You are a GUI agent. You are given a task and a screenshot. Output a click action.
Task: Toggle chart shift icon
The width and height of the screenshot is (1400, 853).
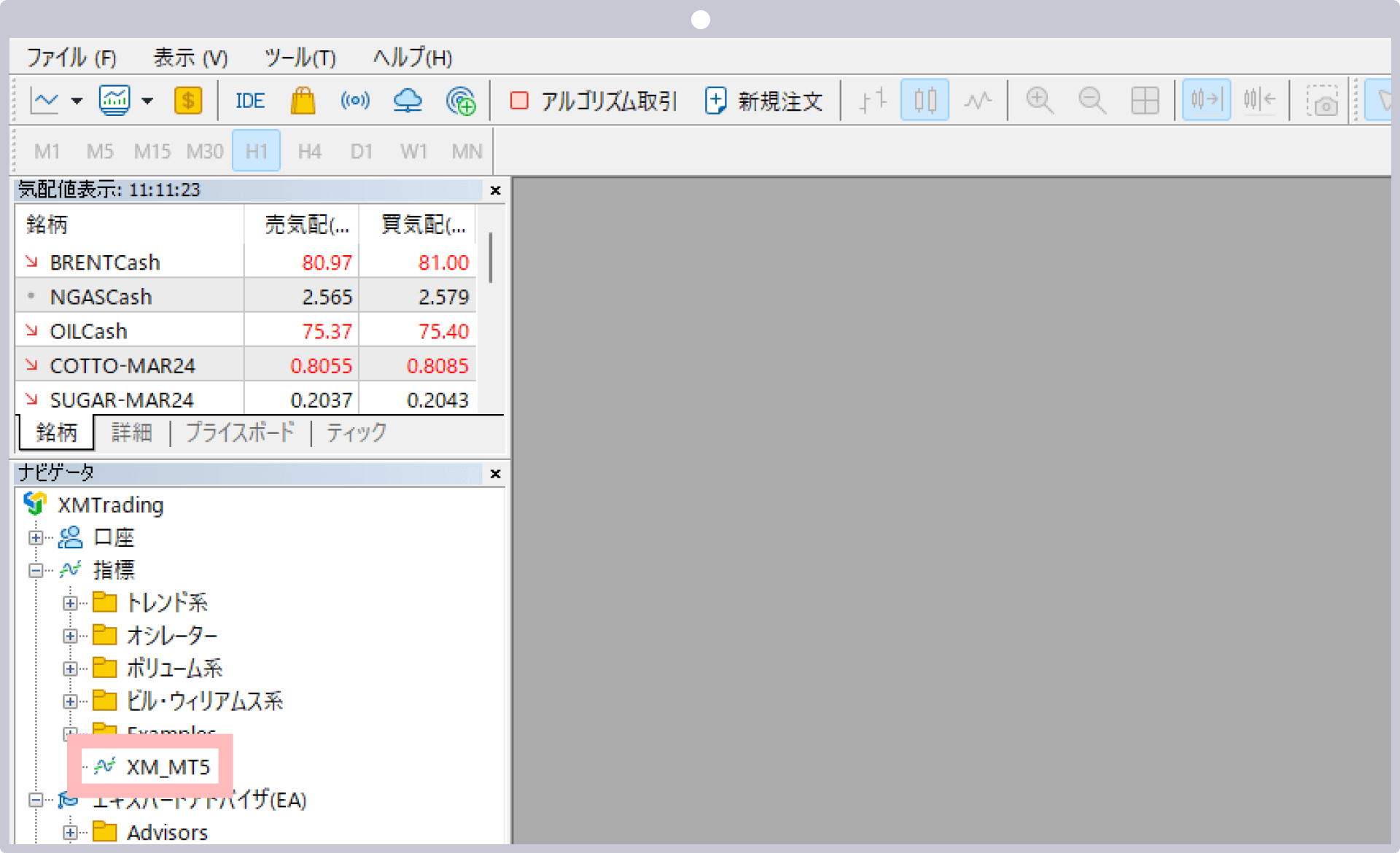[1259, 100]
